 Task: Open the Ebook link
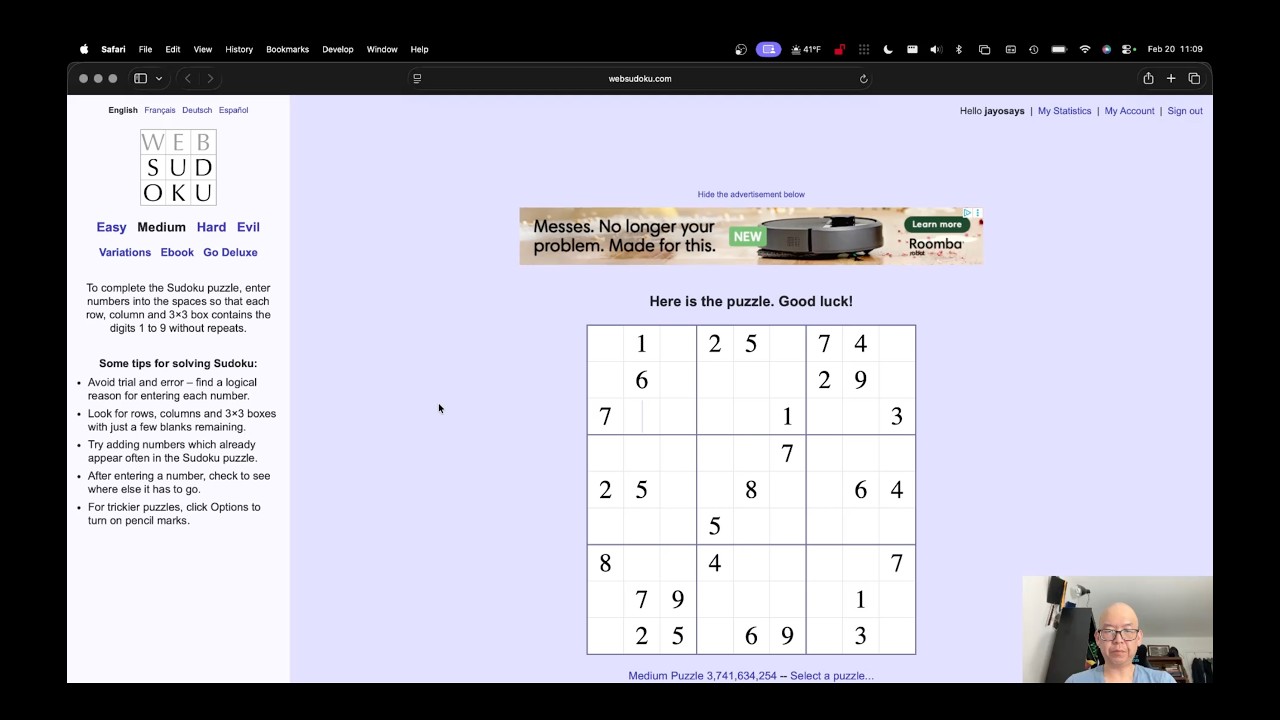click(x=177, y=252)
